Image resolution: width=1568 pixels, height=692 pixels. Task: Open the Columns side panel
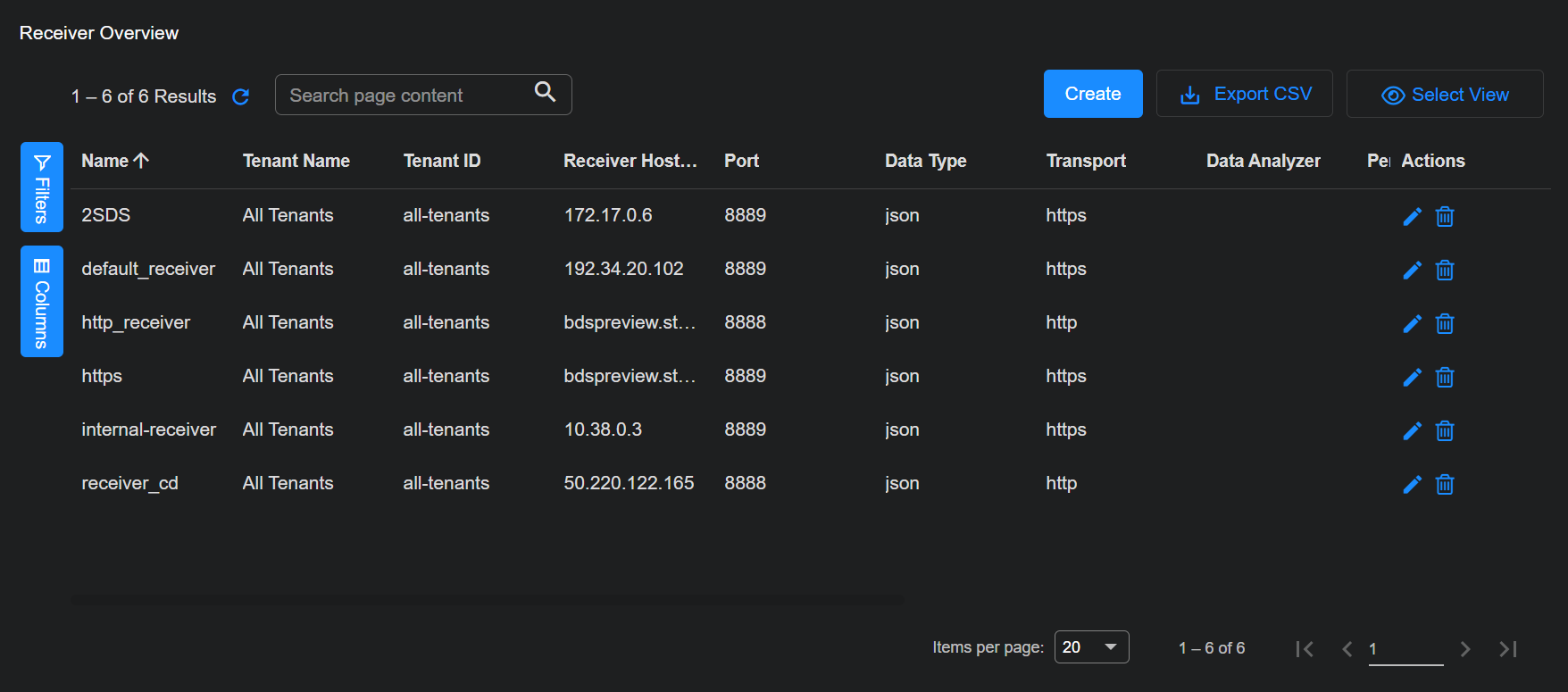(42, 302)
